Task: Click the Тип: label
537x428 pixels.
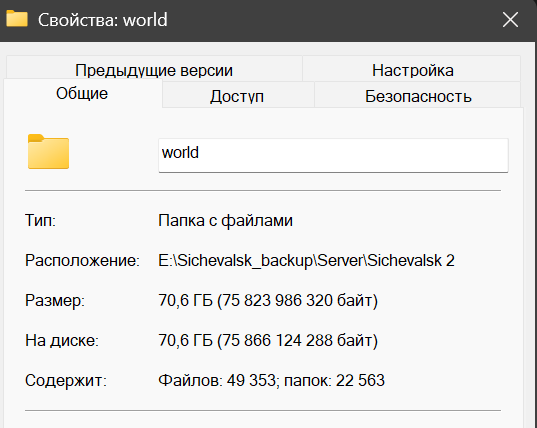Action: (x=40, y=220)
